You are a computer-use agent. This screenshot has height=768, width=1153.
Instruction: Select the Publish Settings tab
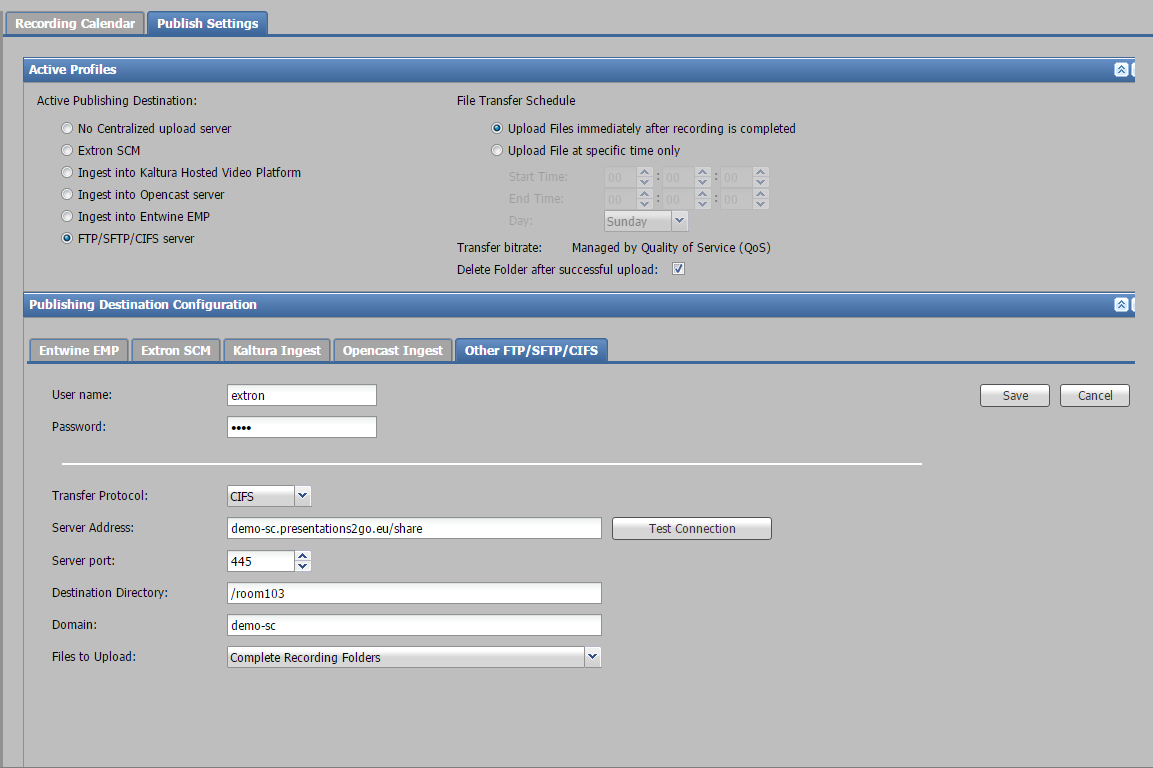pyautogui.click(x=207, y=24)
